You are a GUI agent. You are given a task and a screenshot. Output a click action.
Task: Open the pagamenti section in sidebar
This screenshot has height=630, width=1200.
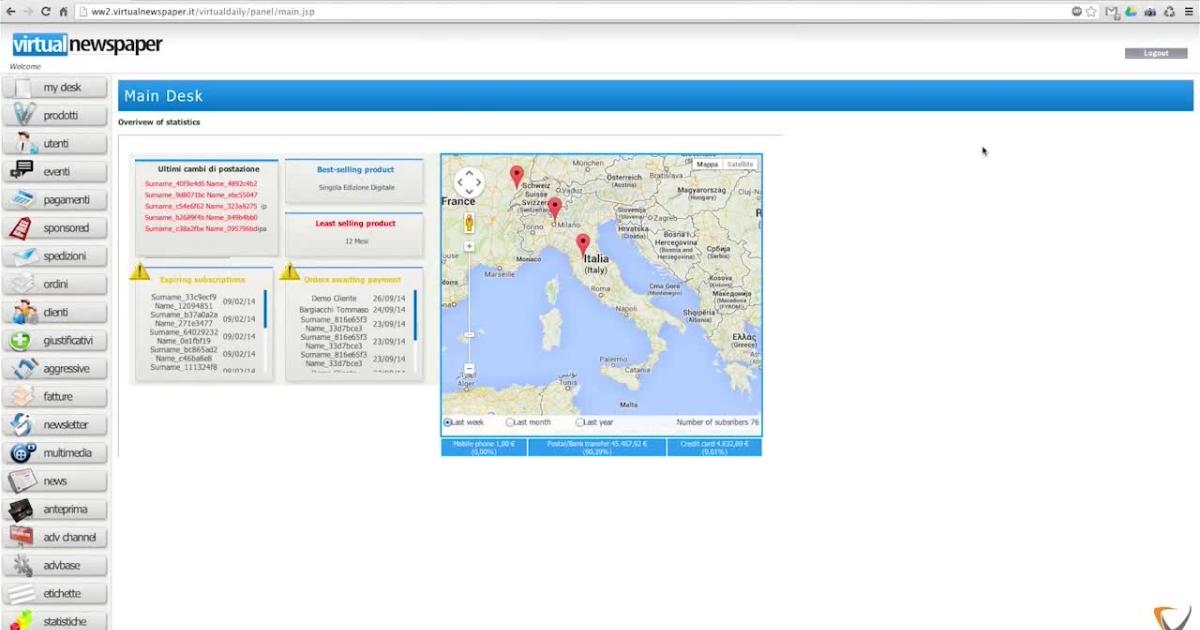click(x=55, y=200)
